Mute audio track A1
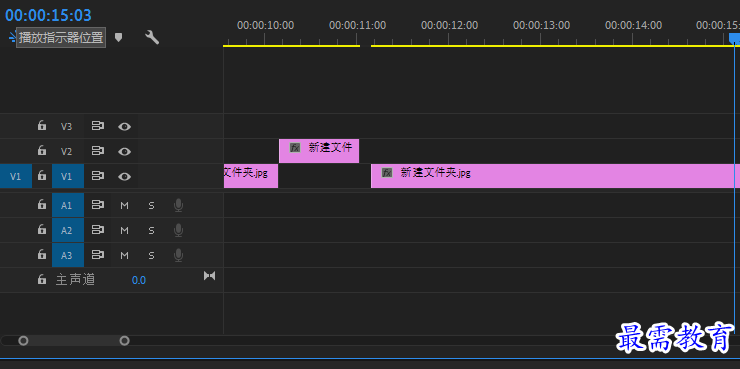Image resolution: width=740 pixels, height=369 pixels. (x=124, y=205)
